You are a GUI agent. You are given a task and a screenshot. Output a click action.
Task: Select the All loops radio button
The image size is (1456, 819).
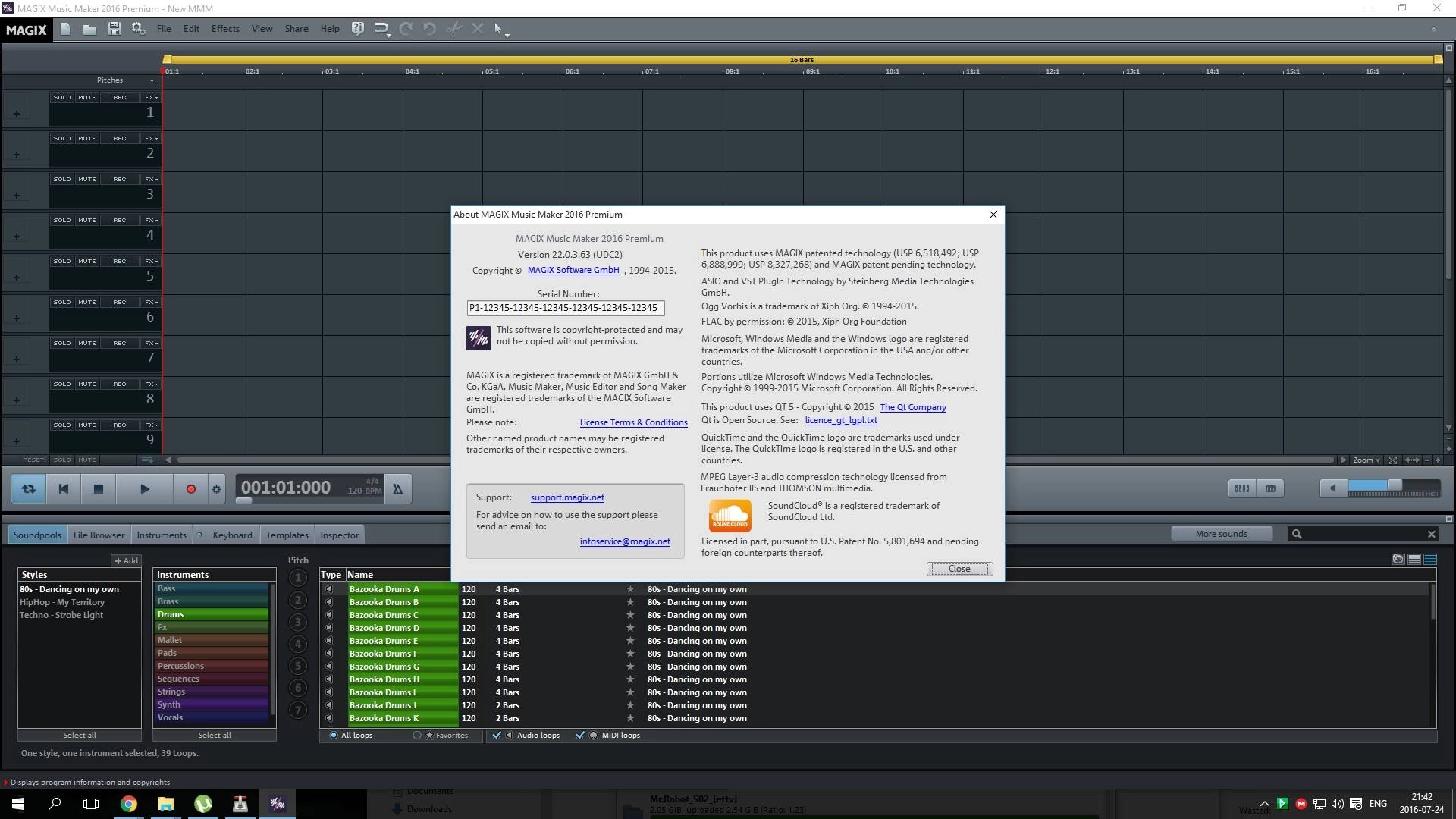point(334,736)
